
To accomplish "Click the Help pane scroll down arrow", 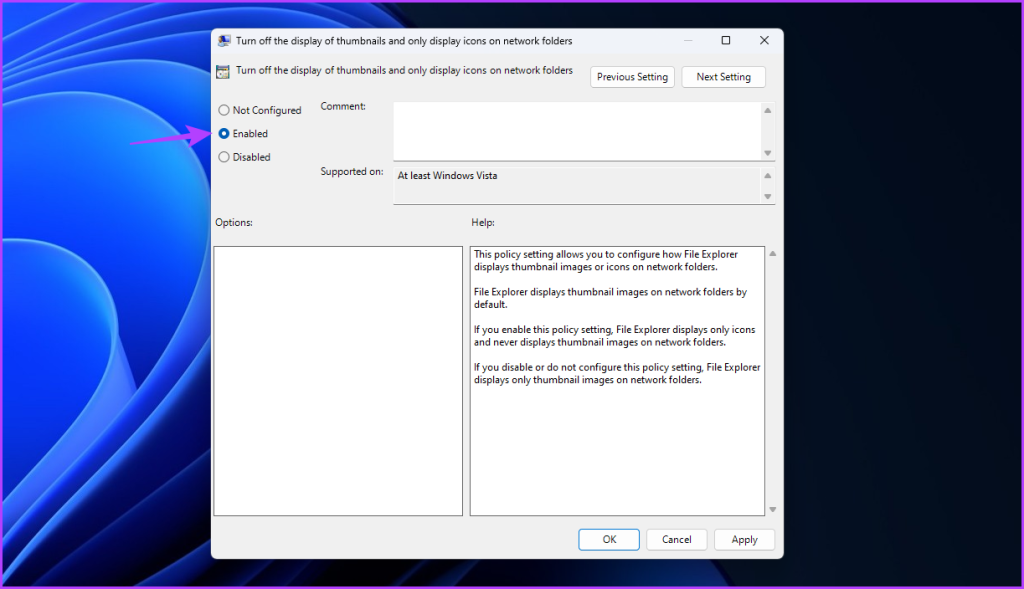I will point(773,509).
